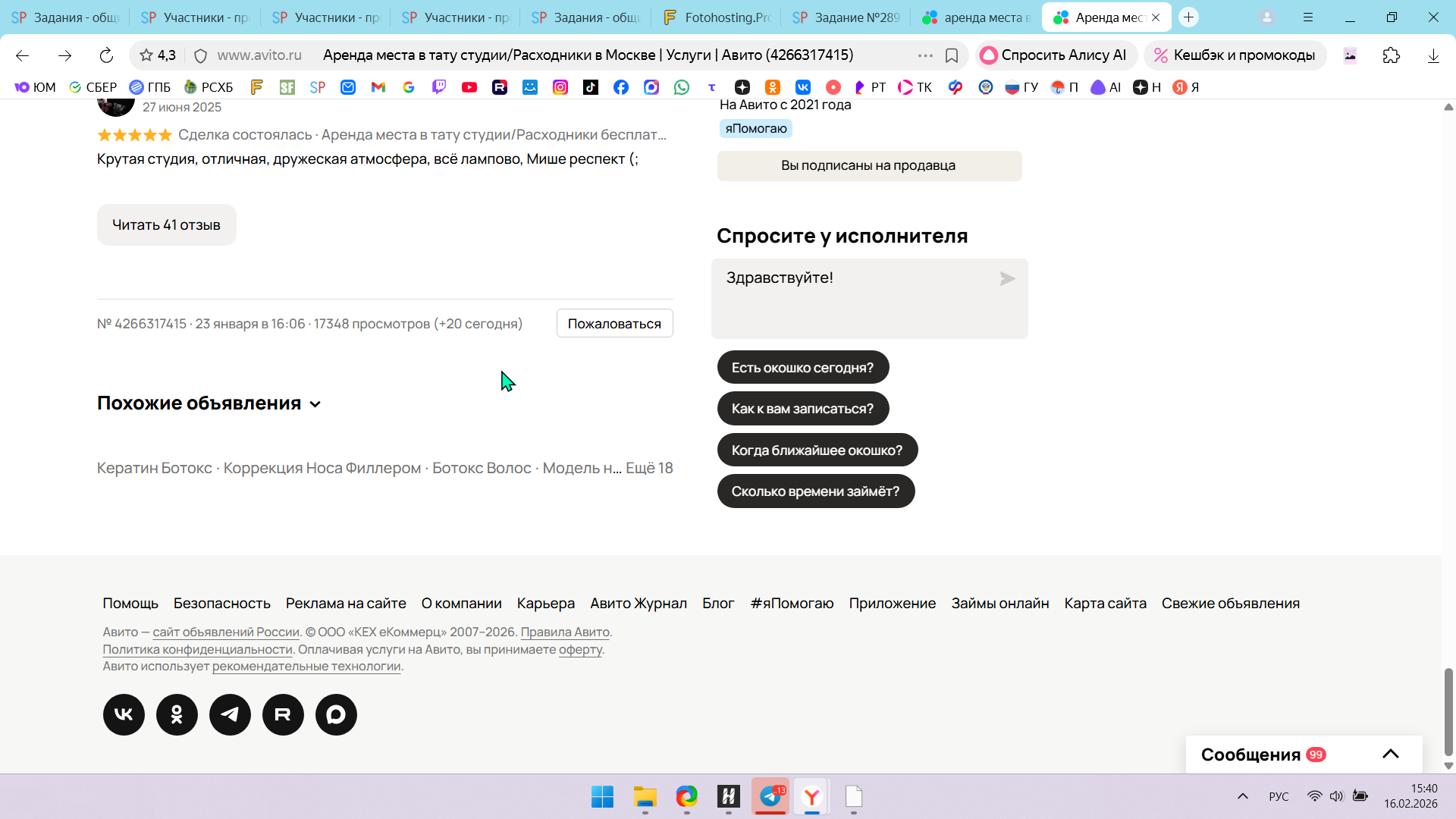
Task: Open YouTube bookmark icon
Action: (469, 87)
